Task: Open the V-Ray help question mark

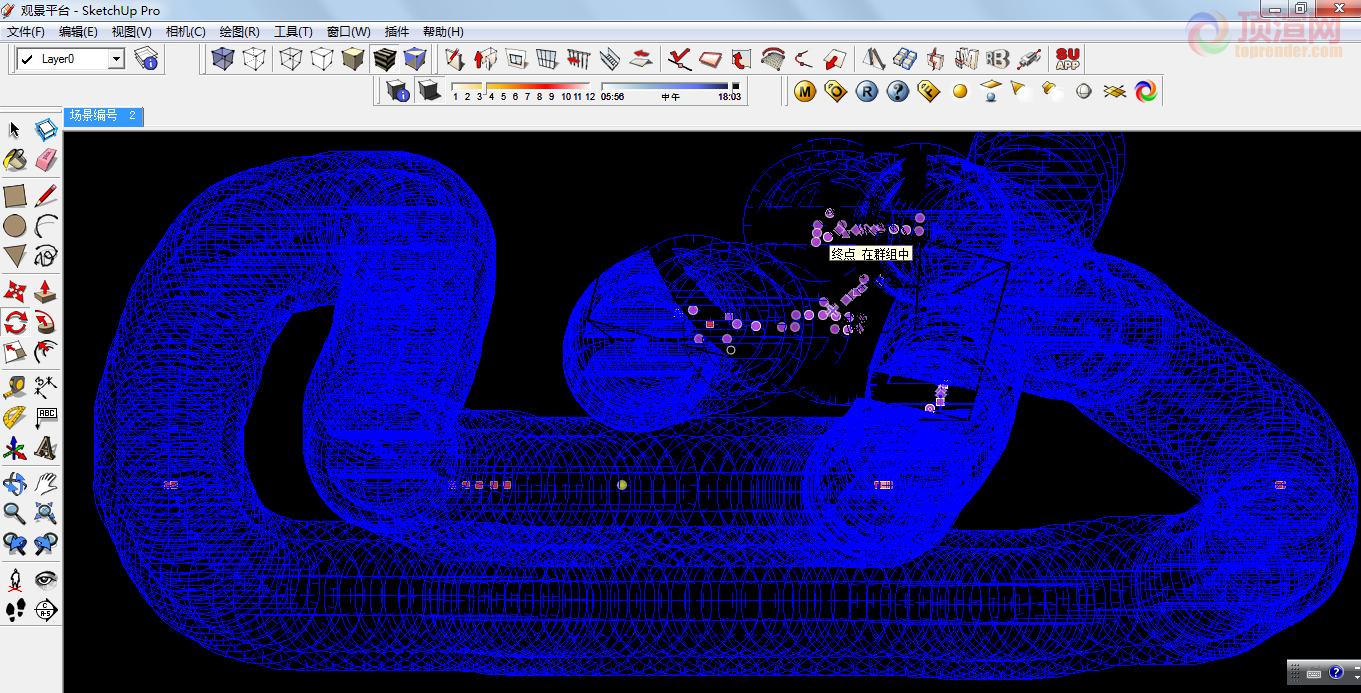Action: pyautogui.click(x=898, y=91)
